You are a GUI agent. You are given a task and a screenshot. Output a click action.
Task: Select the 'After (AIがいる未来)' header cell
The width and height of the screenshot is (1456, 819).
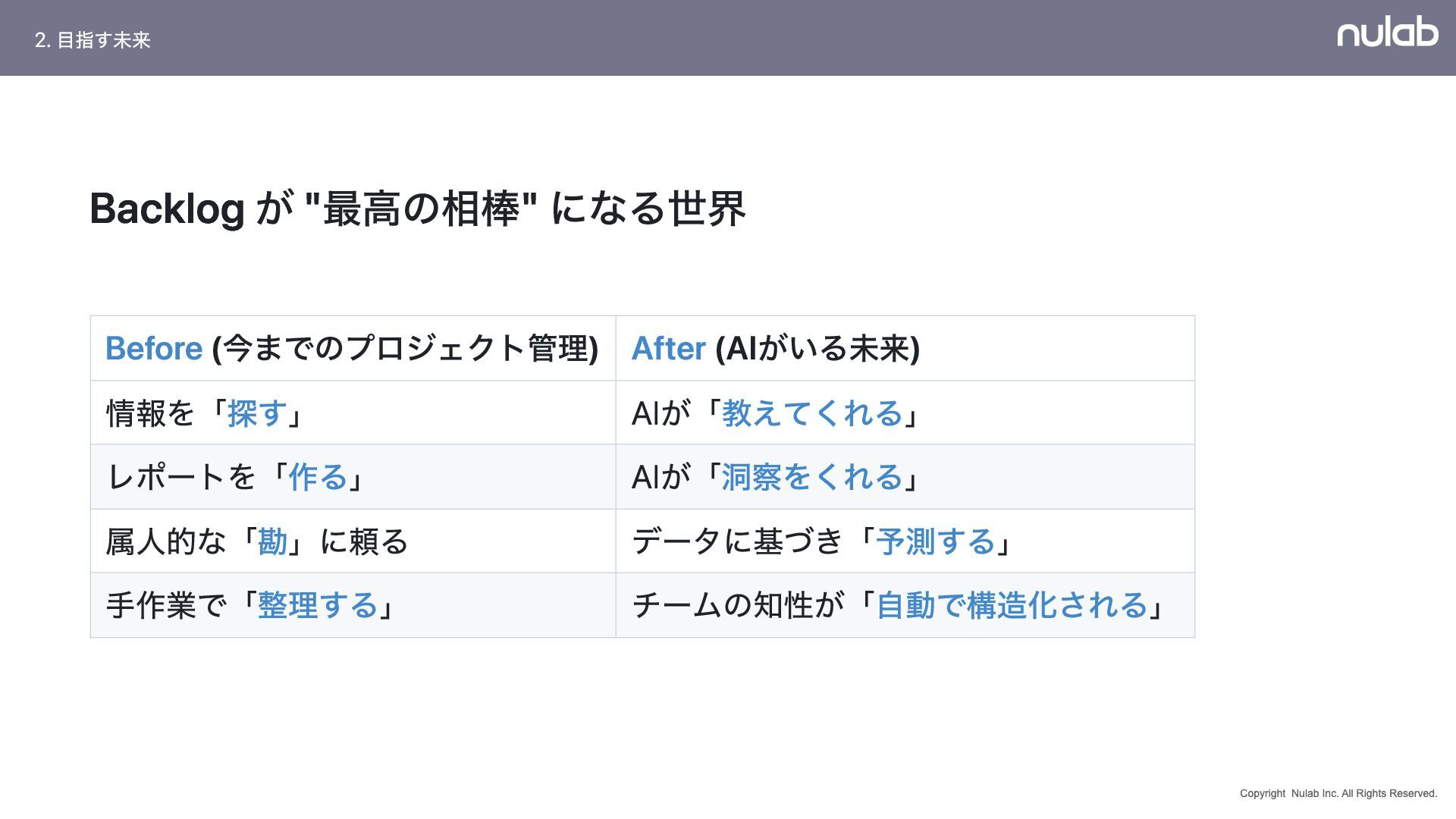[905, 349]
